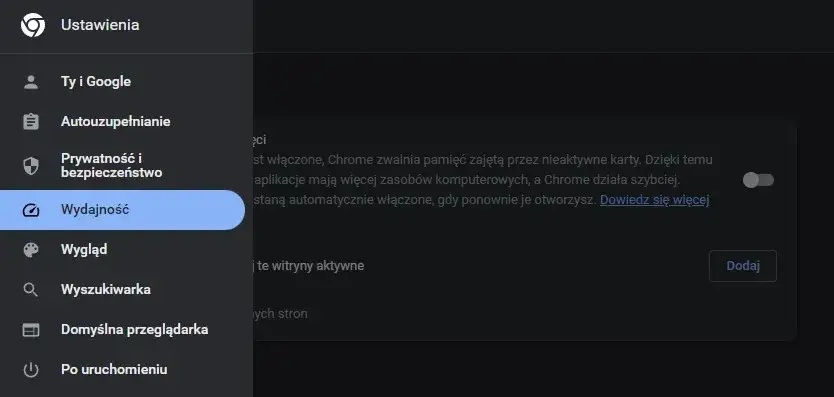The image size is (834, 397).
Task: Open the Dowiedz się więcej link
Action: 655,200
